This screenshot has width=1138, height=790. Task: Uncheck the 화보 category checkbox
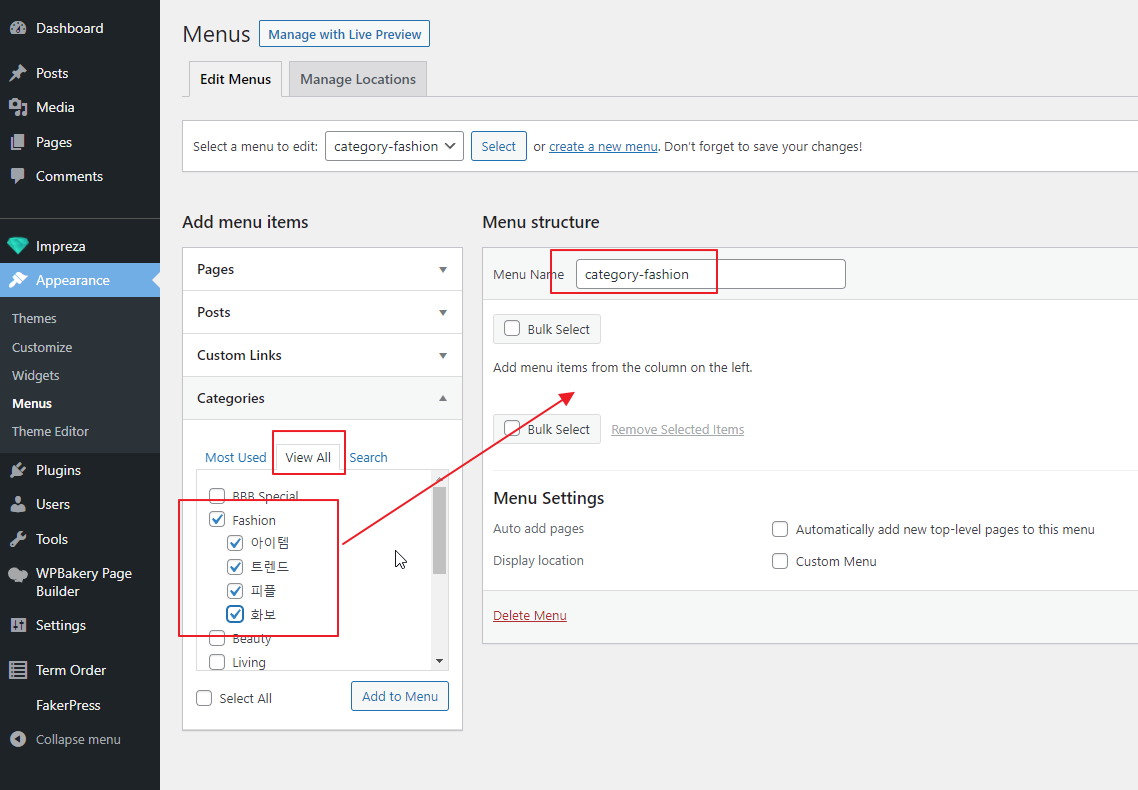[235, 614]
